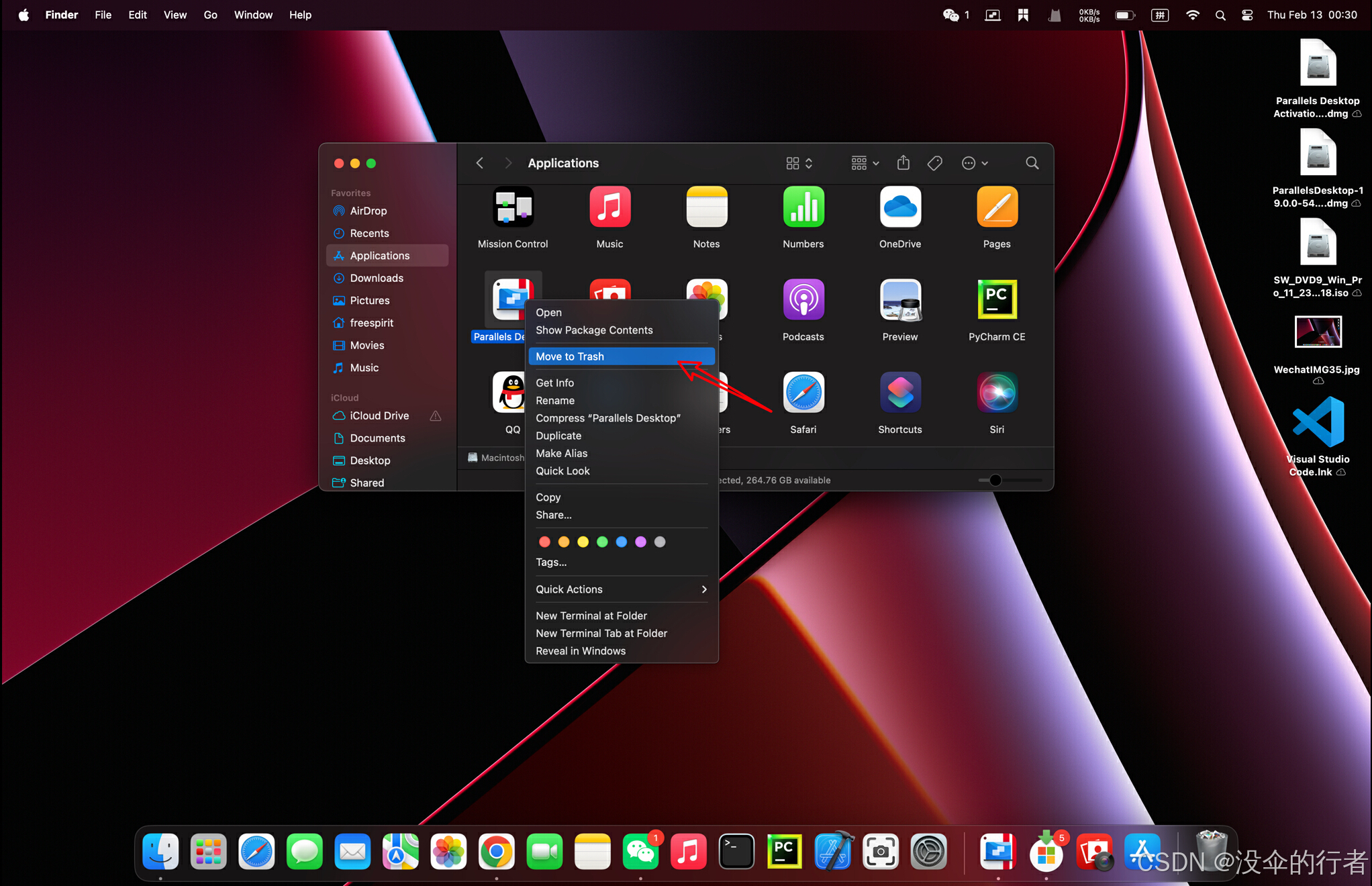Click the Share toolbar icon in Finder
The image size is (1372, 886).
[x=903, y=163]
